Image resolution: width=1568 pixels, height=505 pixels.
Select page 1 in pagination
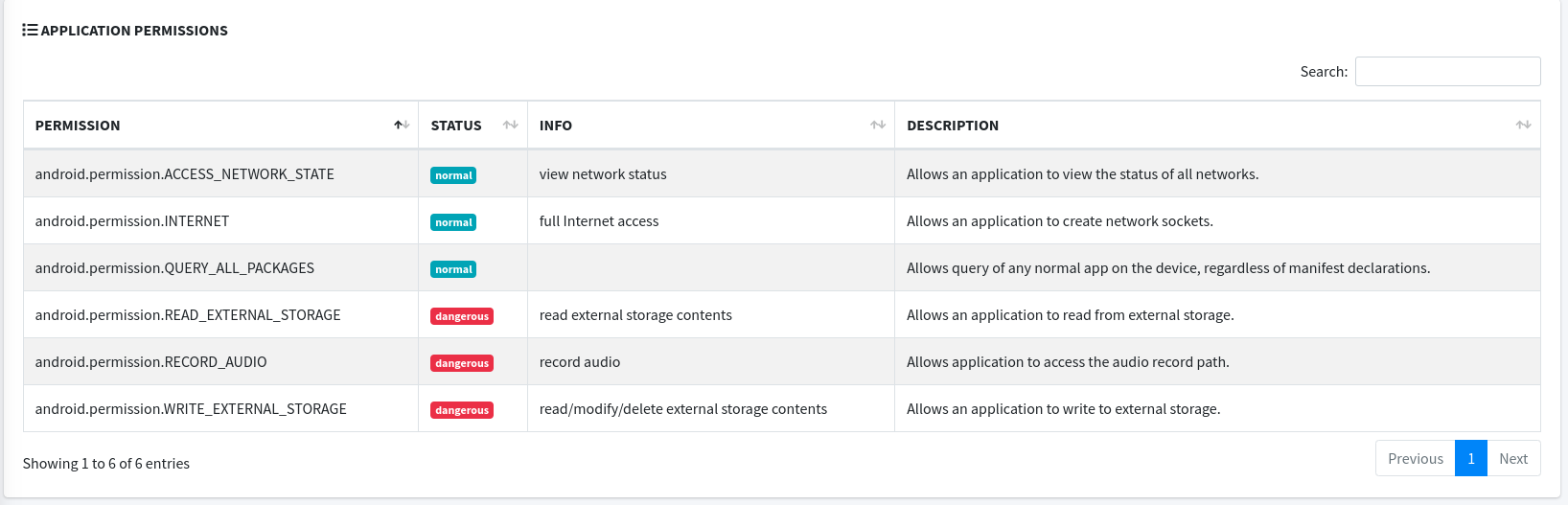pyautogui.click(x=1470, y=459)
